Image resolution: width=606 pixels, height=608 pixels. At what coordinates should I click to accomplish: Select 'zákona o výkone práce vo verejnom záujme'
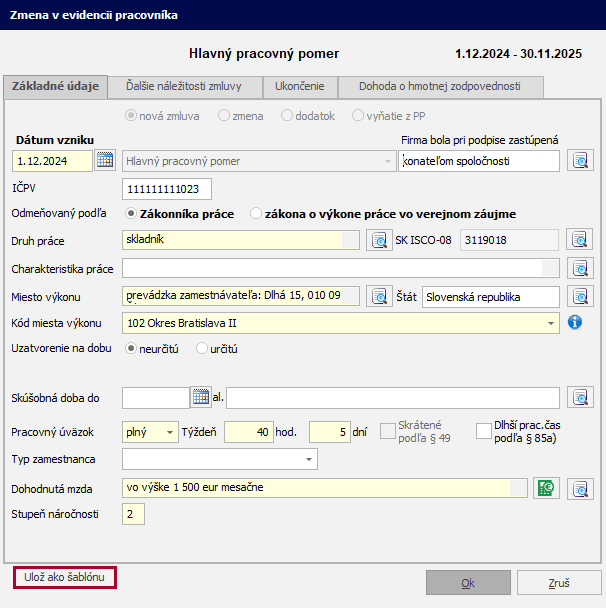[x=257, y=213]
